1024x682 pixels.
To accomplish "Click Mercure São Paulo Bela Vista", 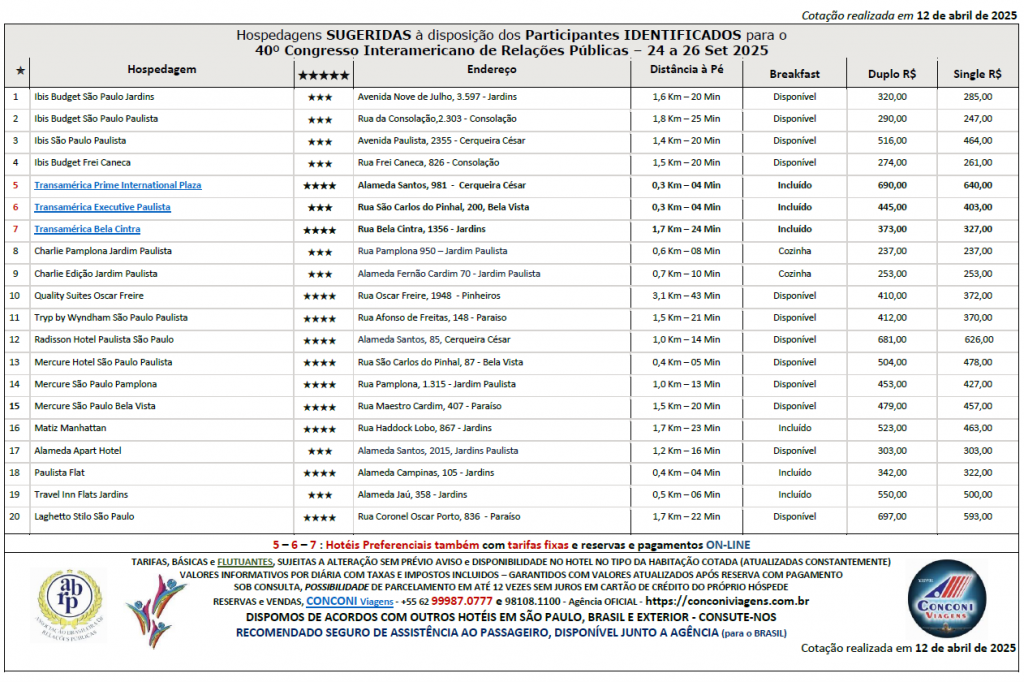I will pos(95,406).
